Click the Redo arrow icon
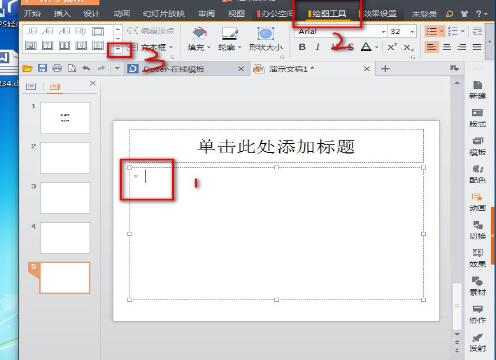496x360 pixels. tap(101, 68)
